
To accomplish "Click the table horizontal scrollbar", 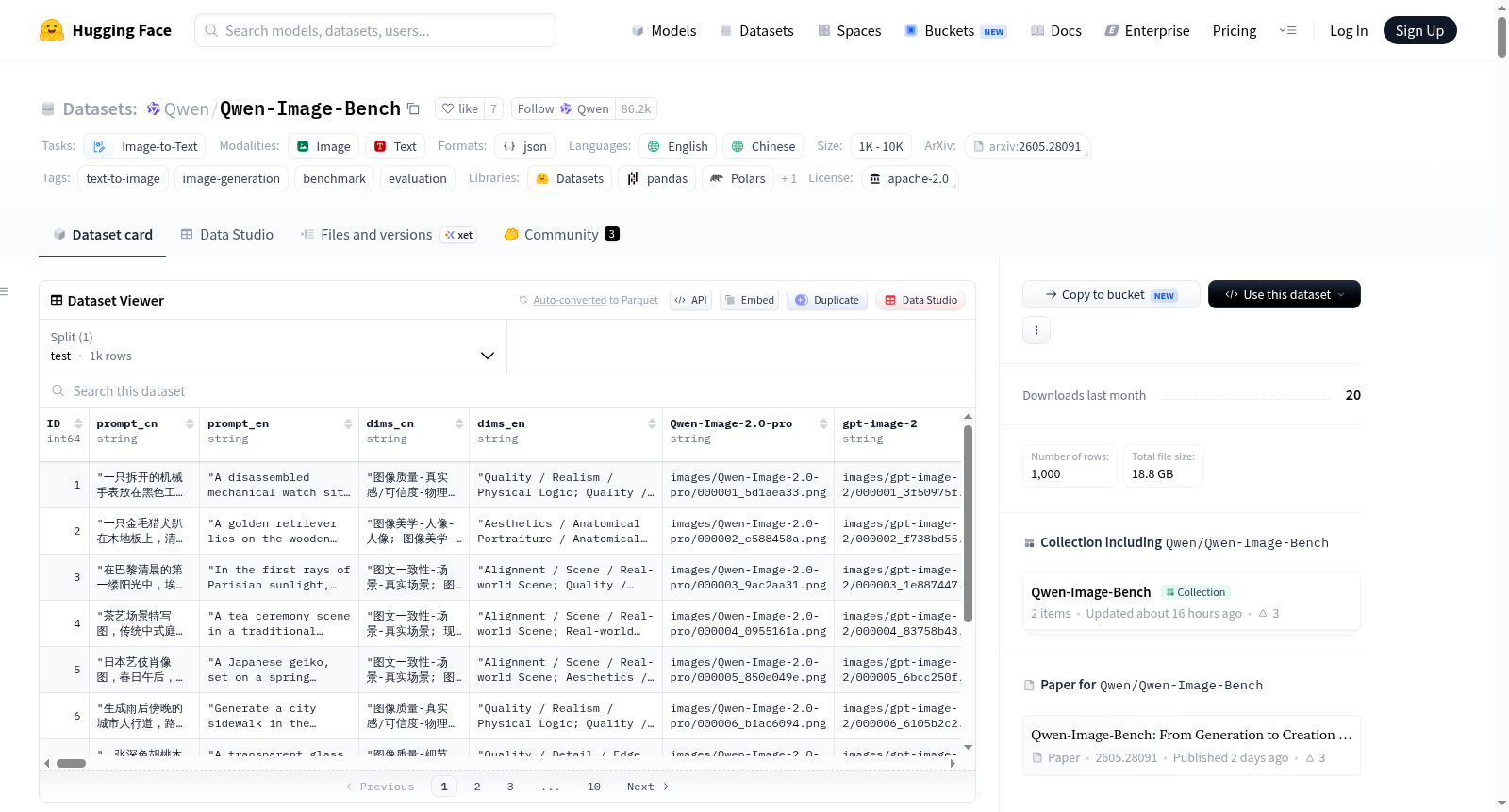I will 71,763.
